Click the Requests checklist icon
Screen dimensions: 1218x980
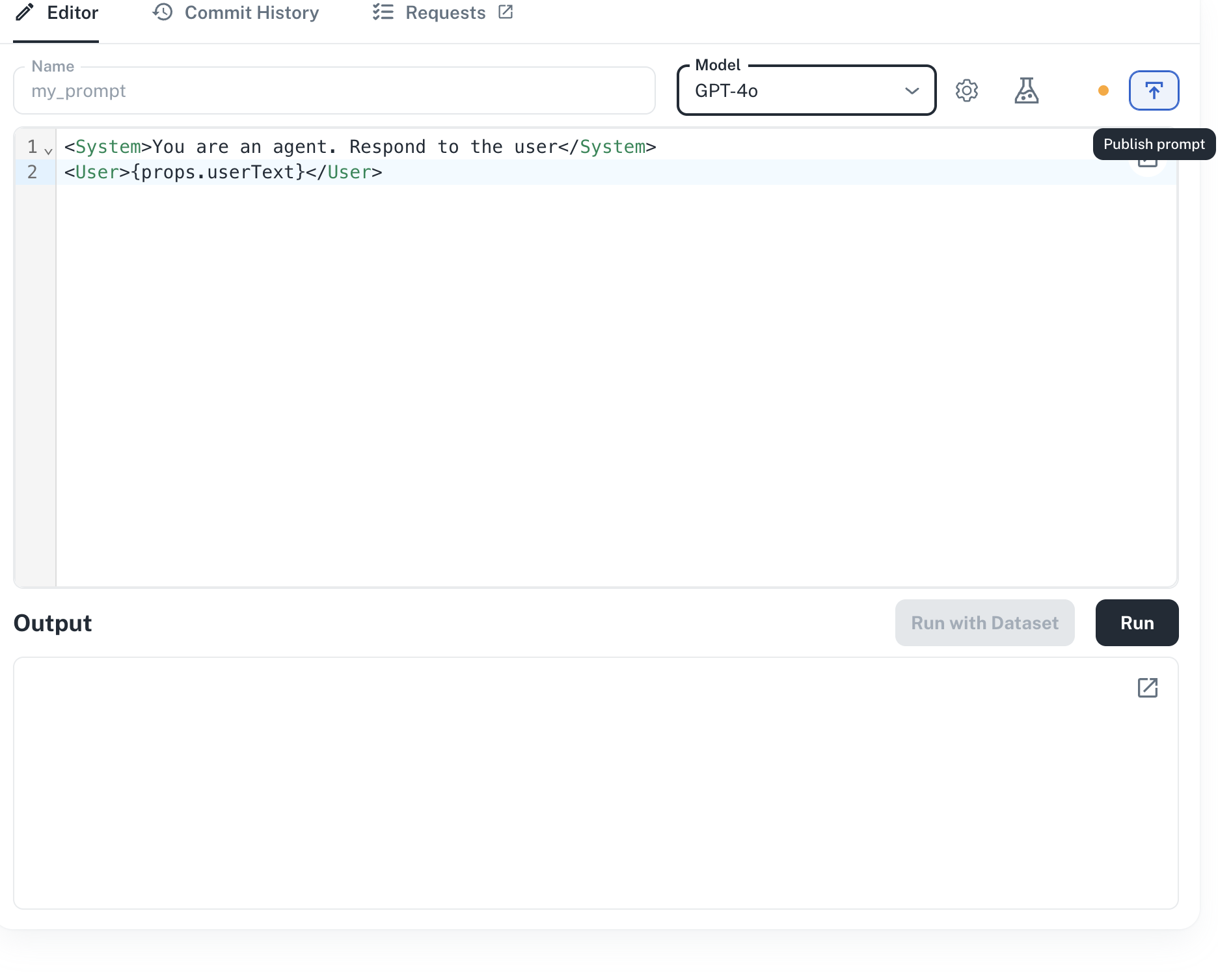pos(383,12)
